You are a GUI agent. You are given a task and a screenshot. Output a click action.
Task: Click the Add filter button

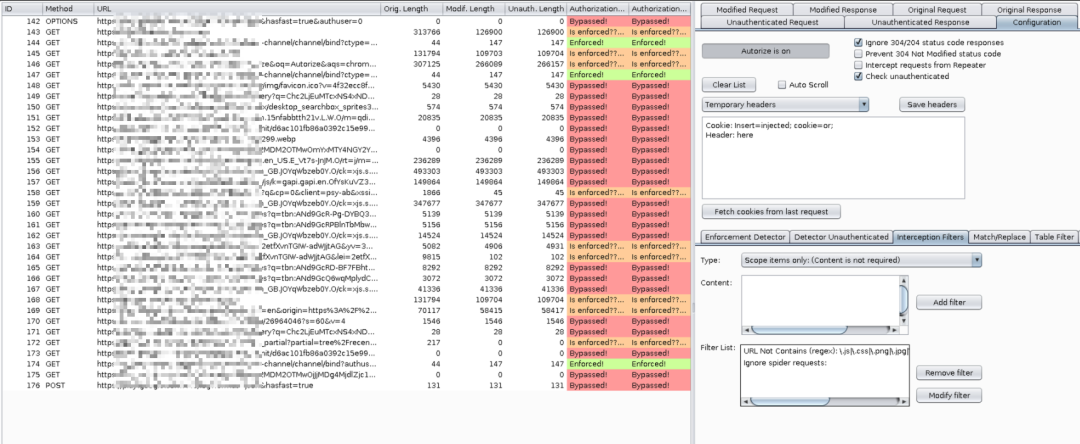click(x=948, y=303)
